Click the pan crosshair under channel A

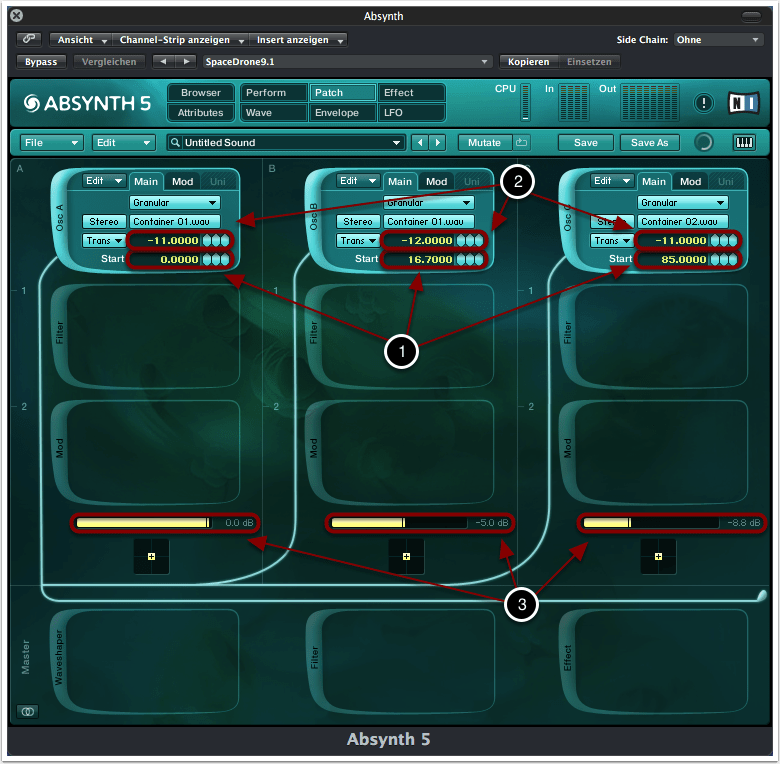pyautogui.click(x=152, y=556)
